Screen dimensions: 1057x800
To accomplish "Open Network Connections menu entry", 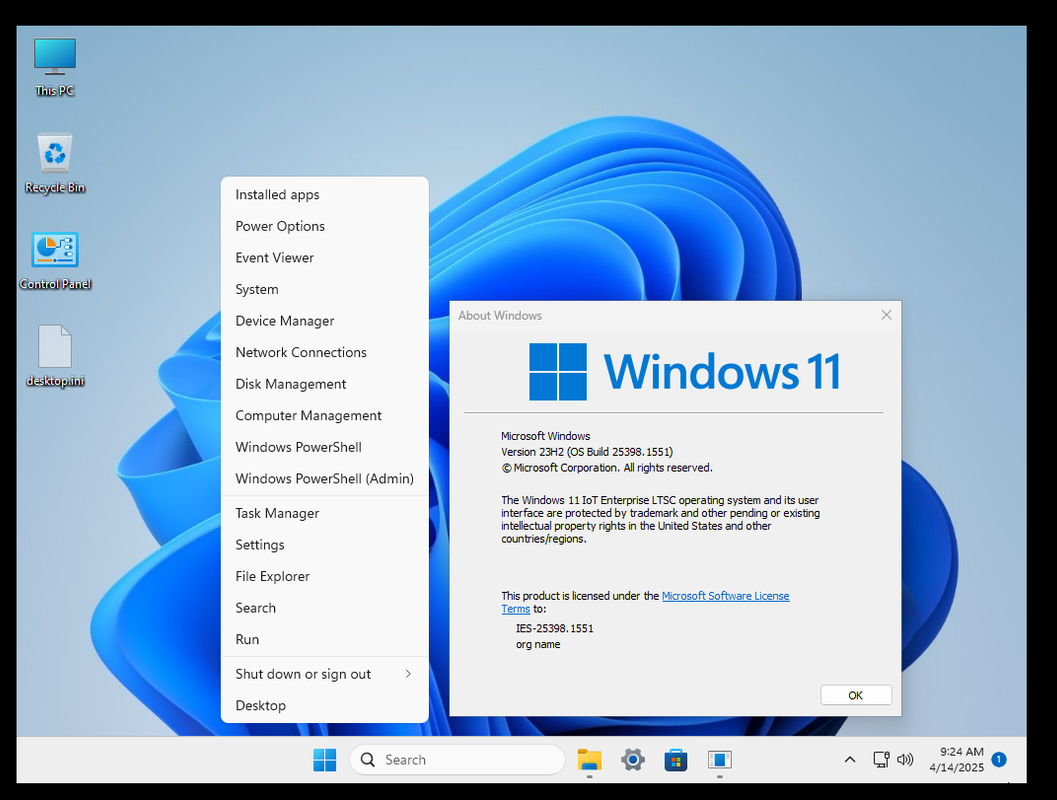I will [x=325, y=352].
